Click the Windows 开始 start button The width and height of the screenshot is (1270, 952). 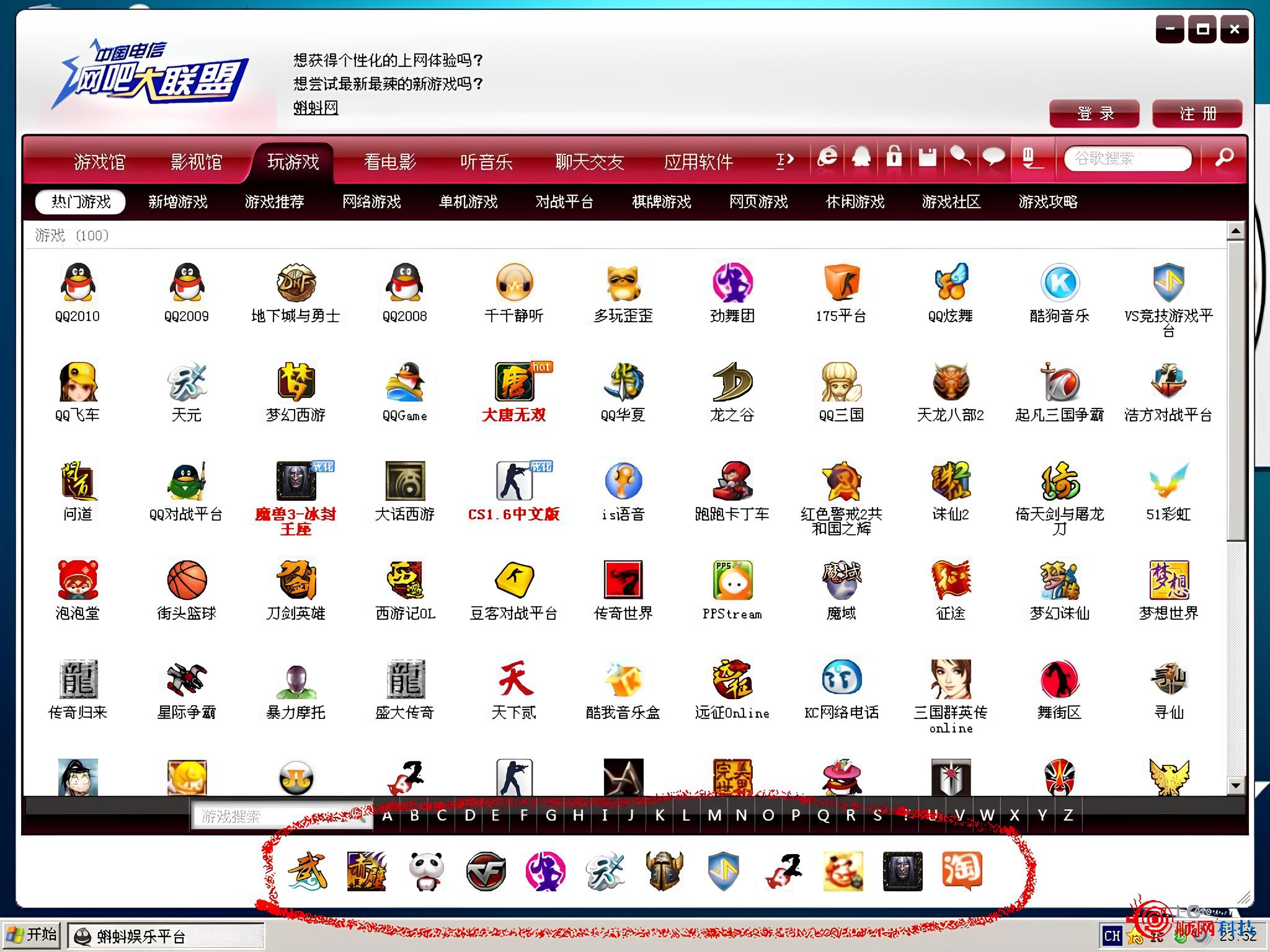(x=31, y=935)
